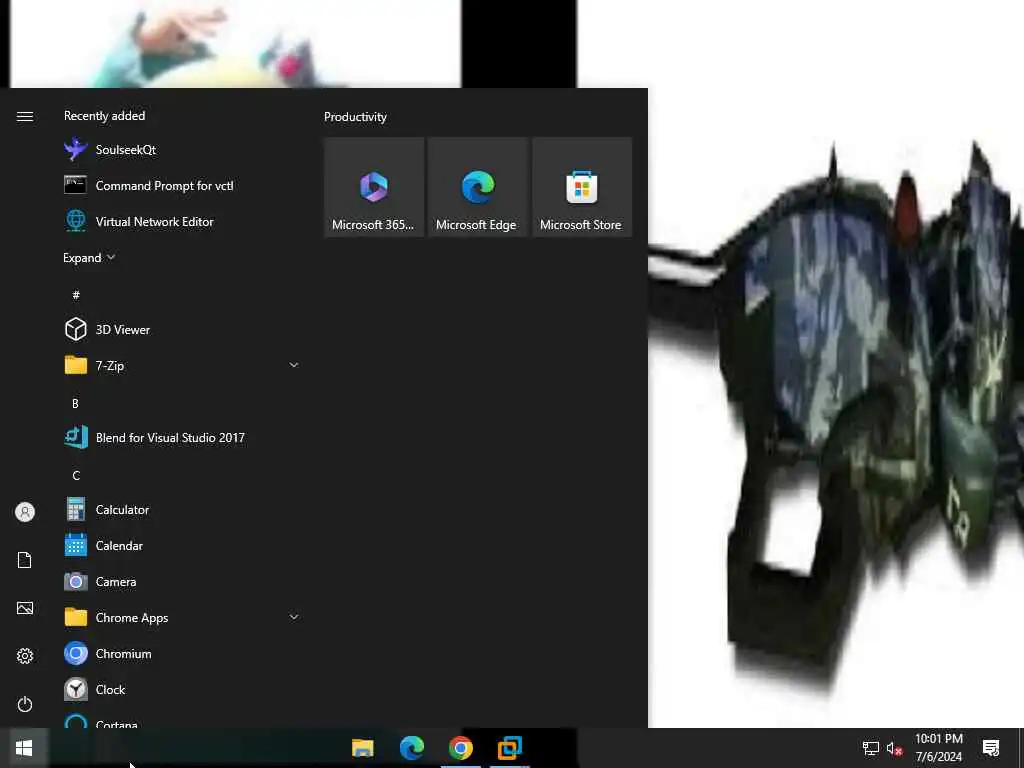Click the Power button icon

(25, 704)
